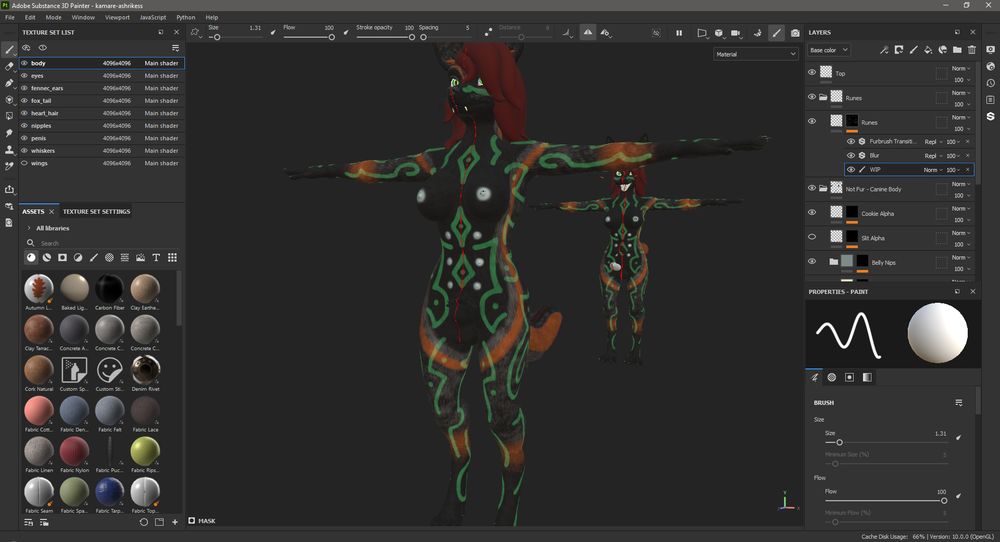
Task: Select the Carbon Fiber material
Action: 110,289
